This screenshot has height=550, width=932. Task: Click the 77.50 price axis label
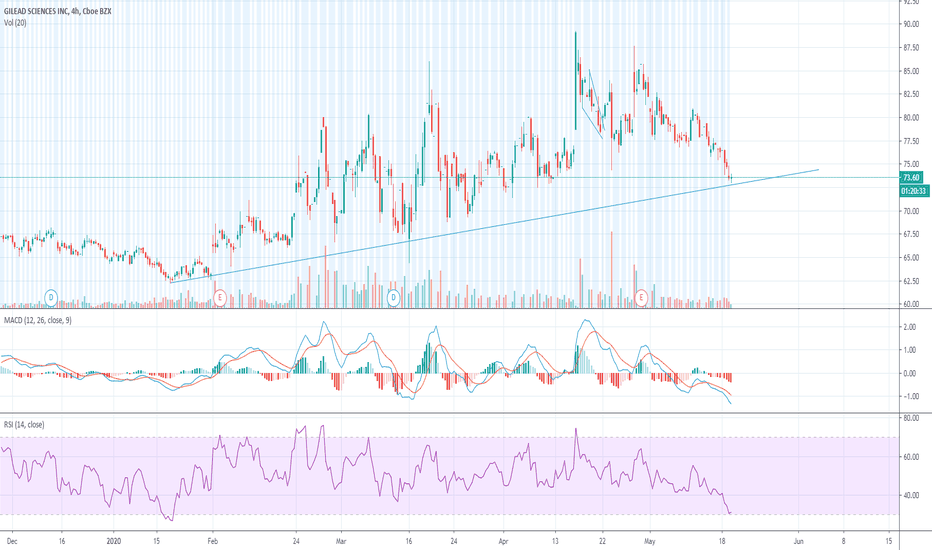[911, 142]
